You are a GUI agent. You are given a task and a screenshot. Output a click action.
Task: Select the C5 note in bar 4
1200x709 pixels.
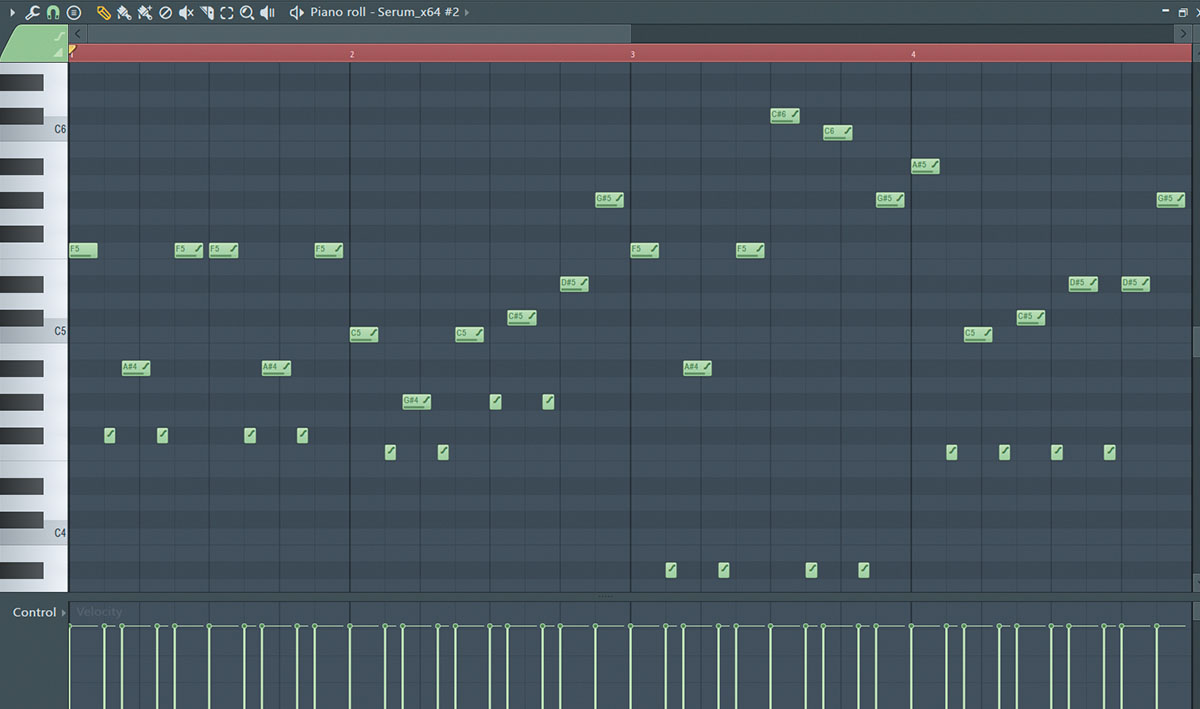978,334
